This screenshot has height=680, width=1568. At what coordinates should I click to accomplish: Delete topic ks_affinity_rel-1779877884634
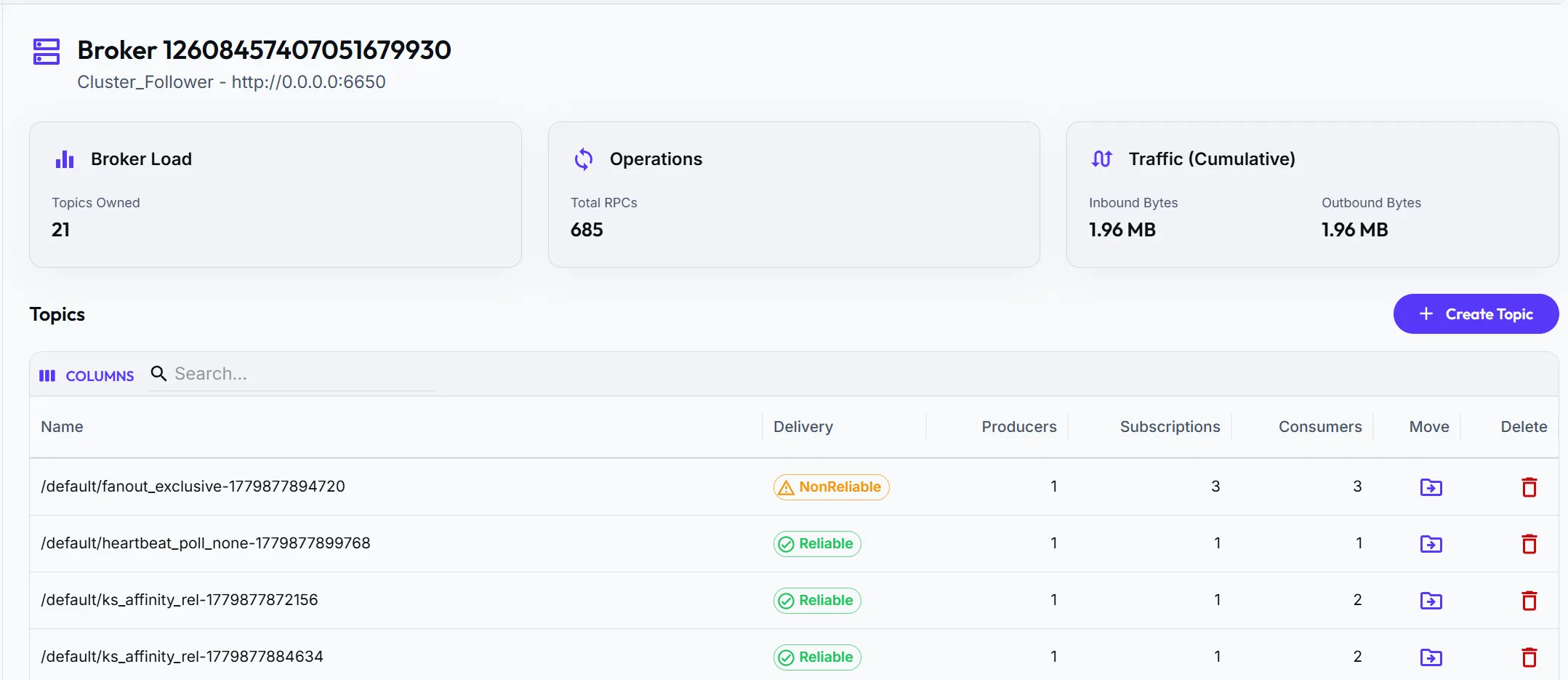[x=1529, y=657]
